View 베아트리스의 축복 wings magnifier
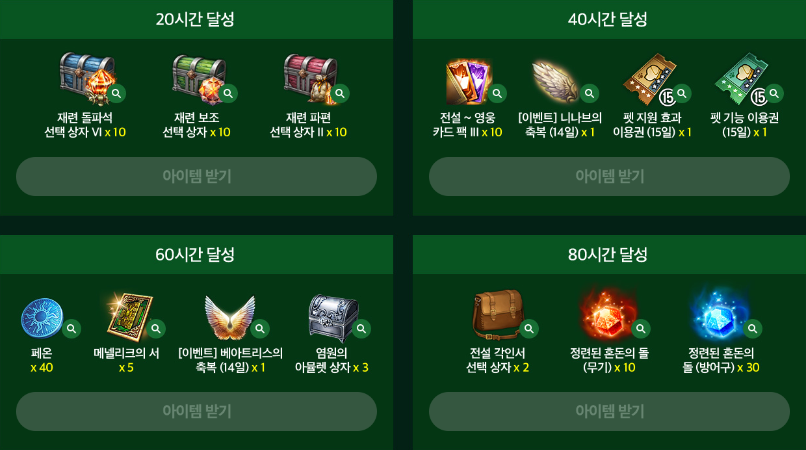The image size is (806, 450). coord(260,329)
